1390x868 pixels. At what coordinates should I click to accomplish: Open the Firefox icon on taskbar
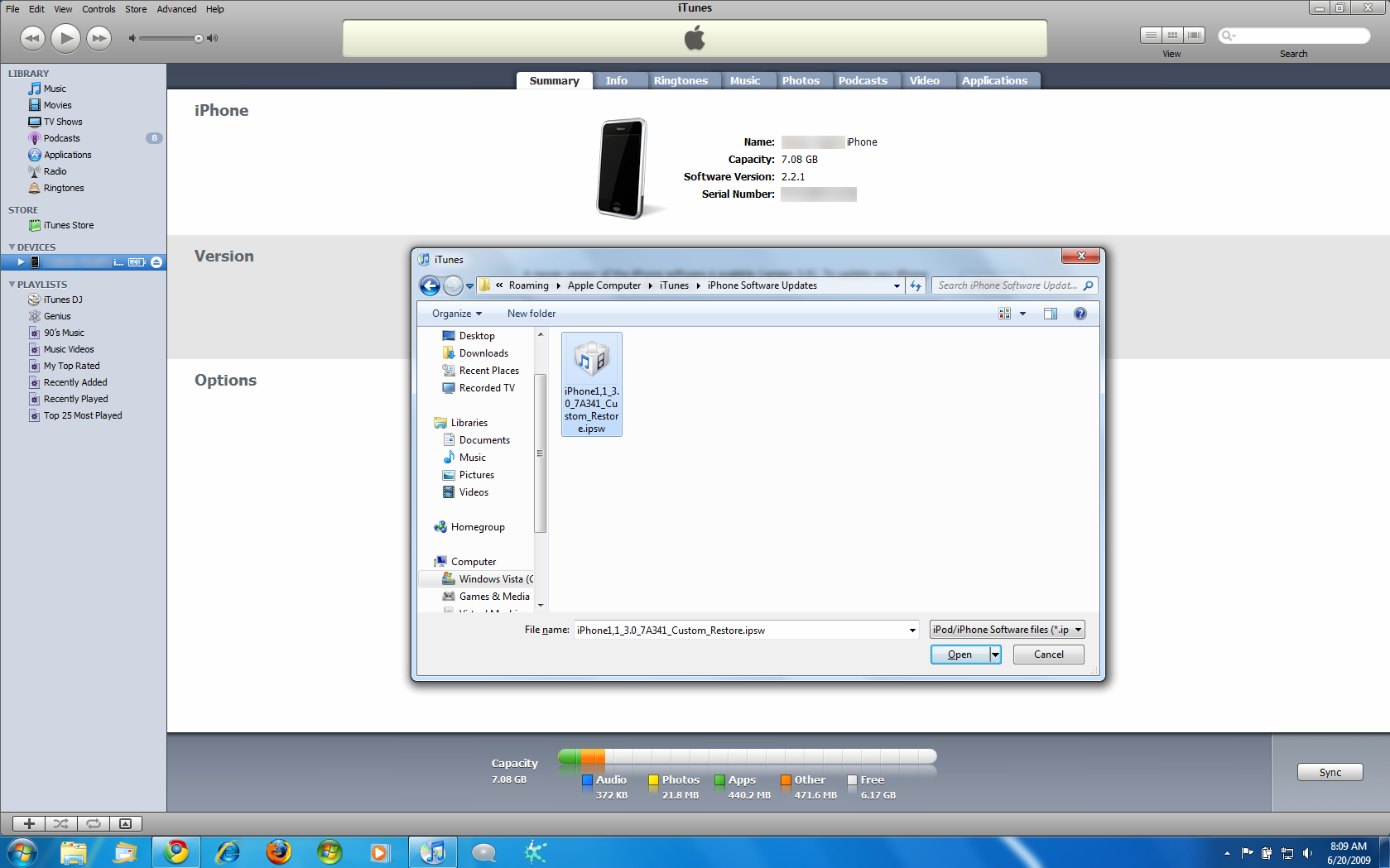click(x=278, y=851)
